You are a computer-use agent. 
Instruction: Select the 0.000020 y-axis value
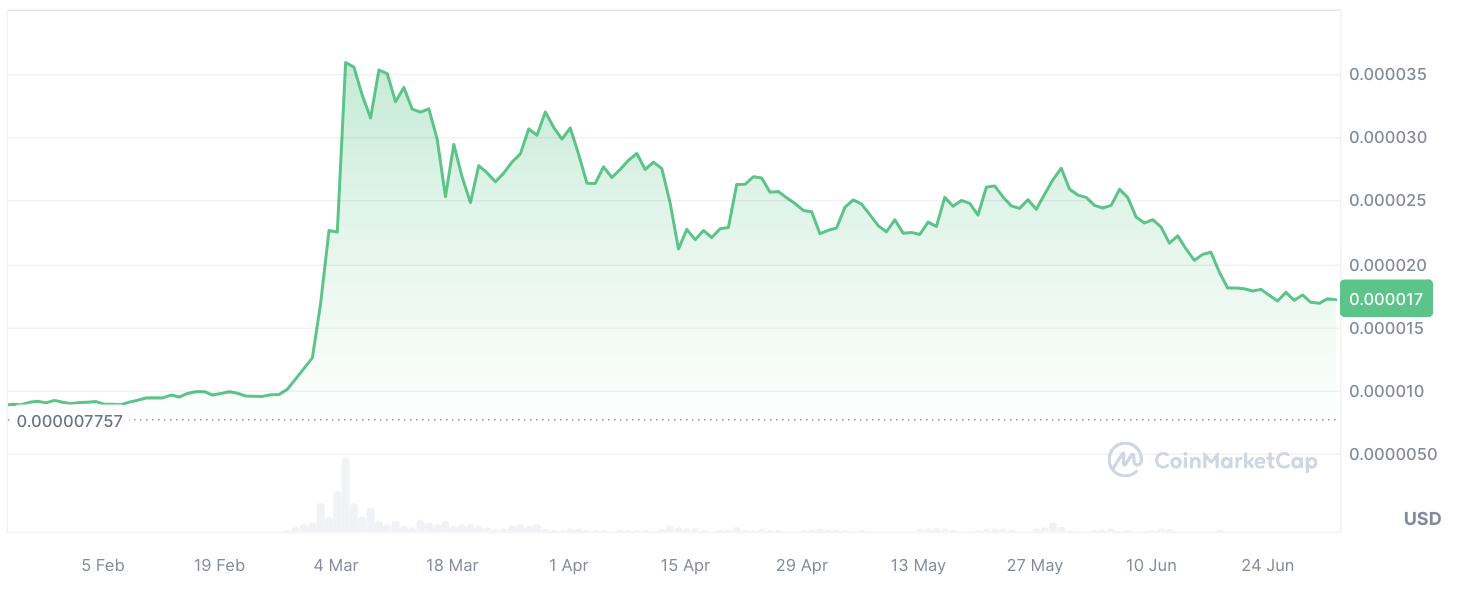1388,265
